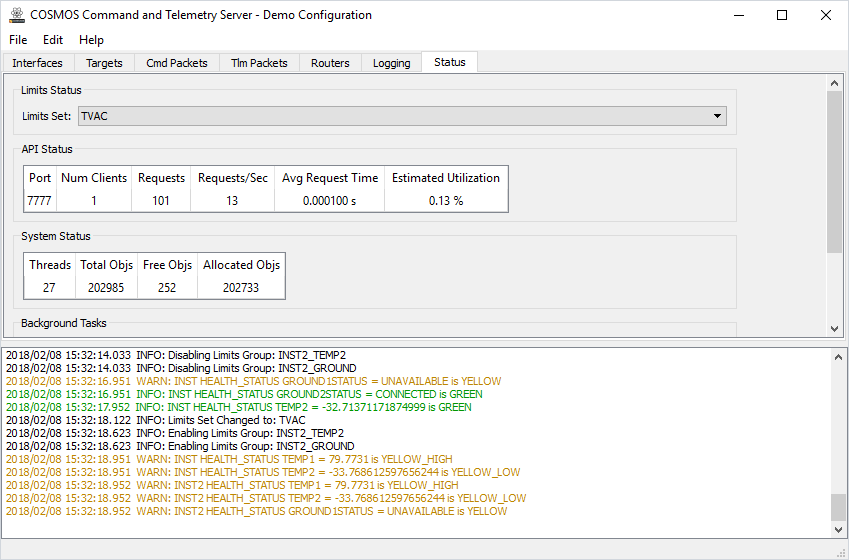Open the Tlm Packets tab

tap(259, 63)
